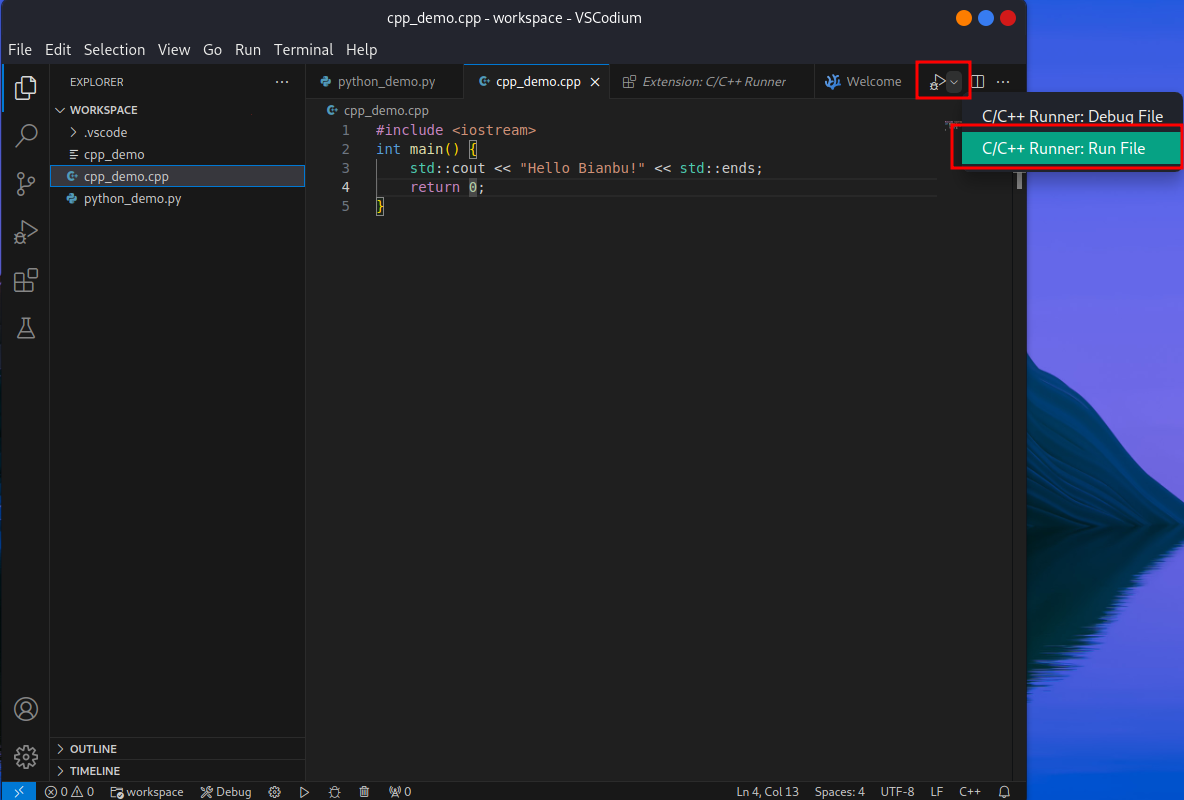Click the split editor icon

pos(977,82)
